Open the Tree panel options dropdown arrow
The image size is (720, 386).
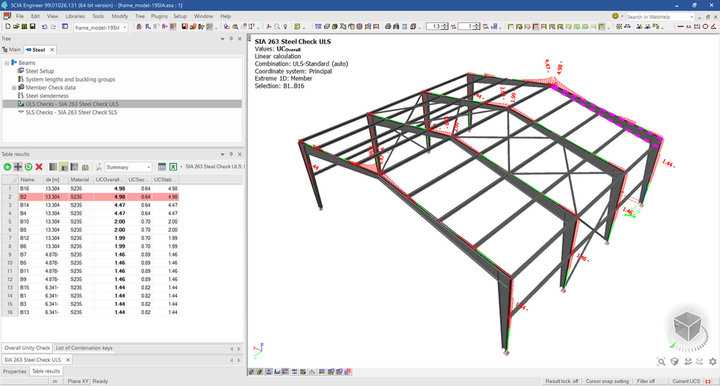click(223, 39)
